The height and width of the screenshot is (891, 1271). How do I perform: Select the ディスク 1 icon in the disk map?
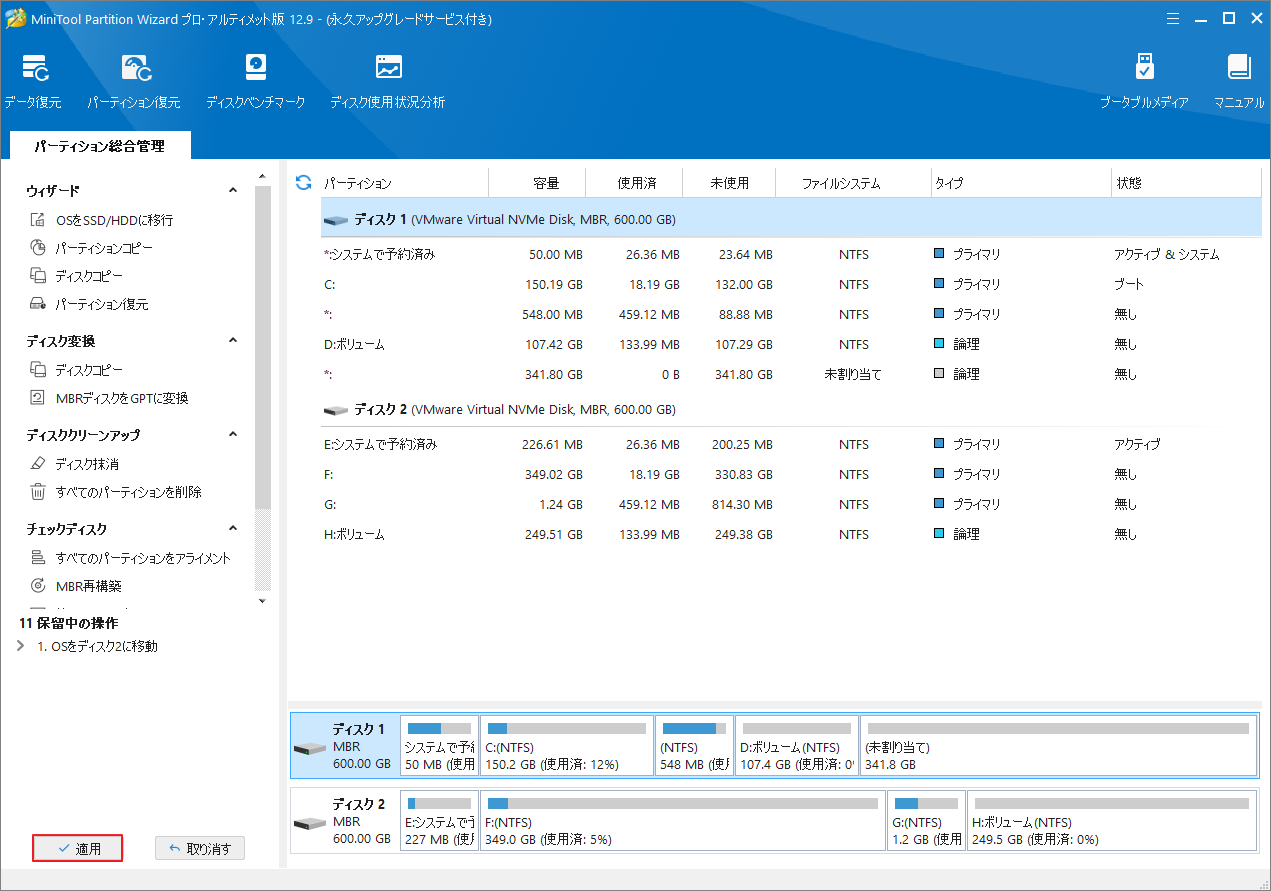point(309,748)
